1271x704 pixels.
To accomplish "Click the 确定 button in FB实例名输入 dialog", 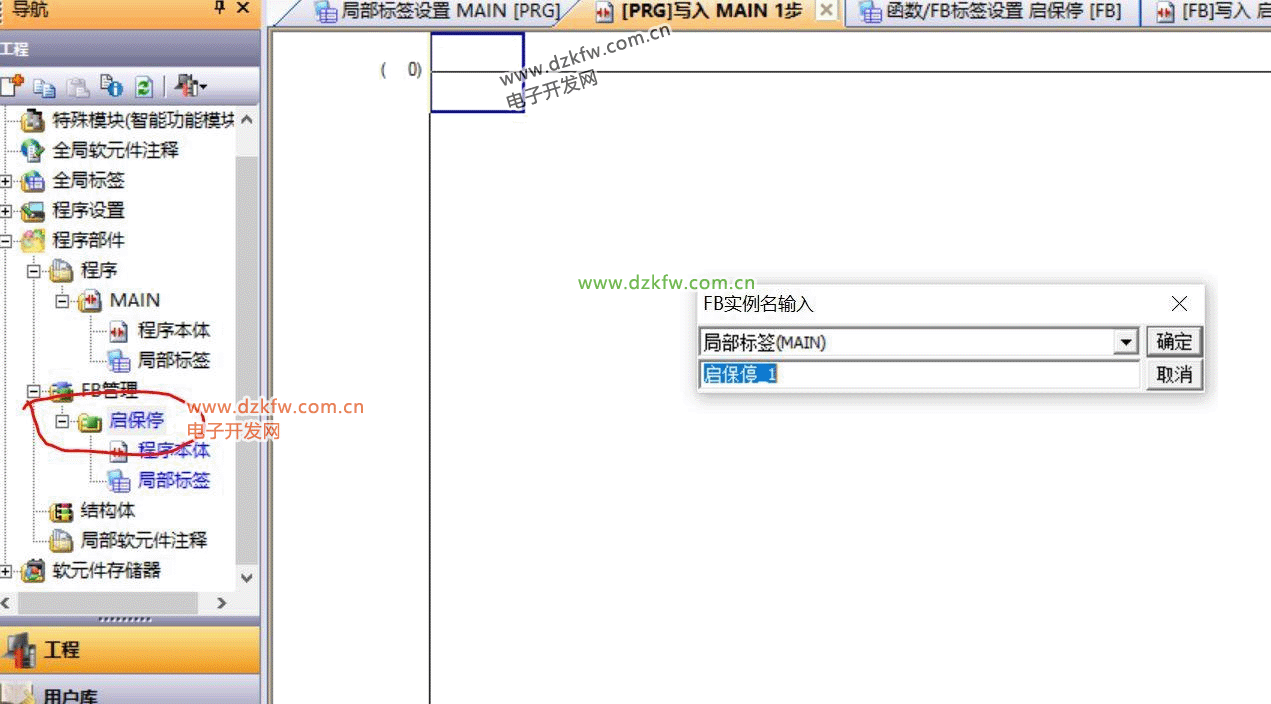I will 1174,342.
